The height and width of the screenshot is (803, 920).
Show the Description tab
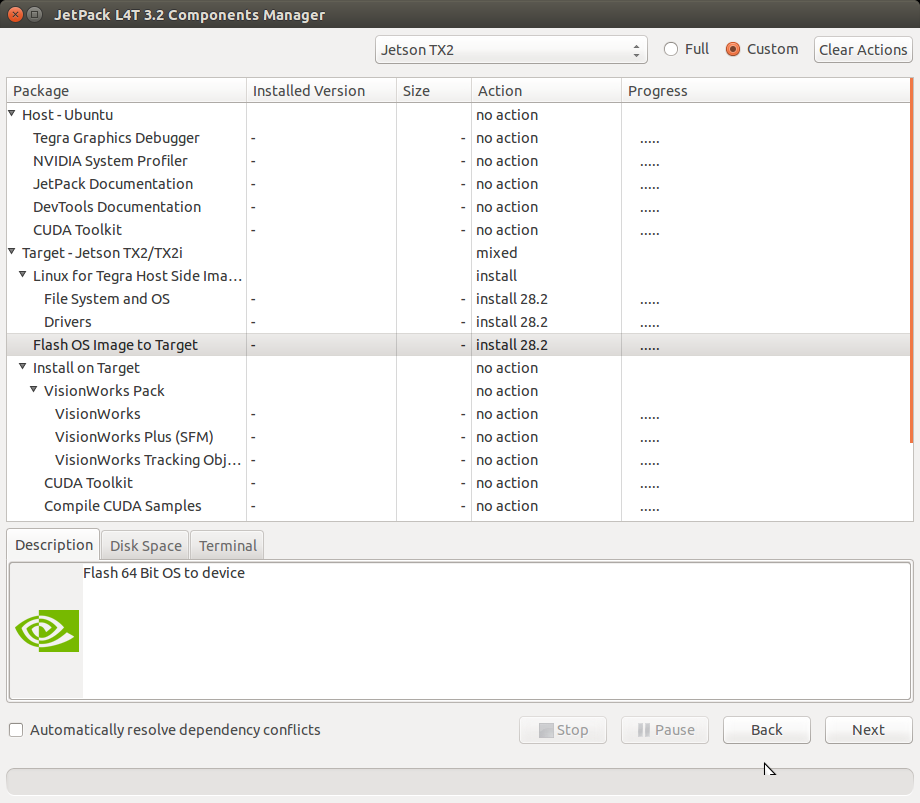coord(54,545)
